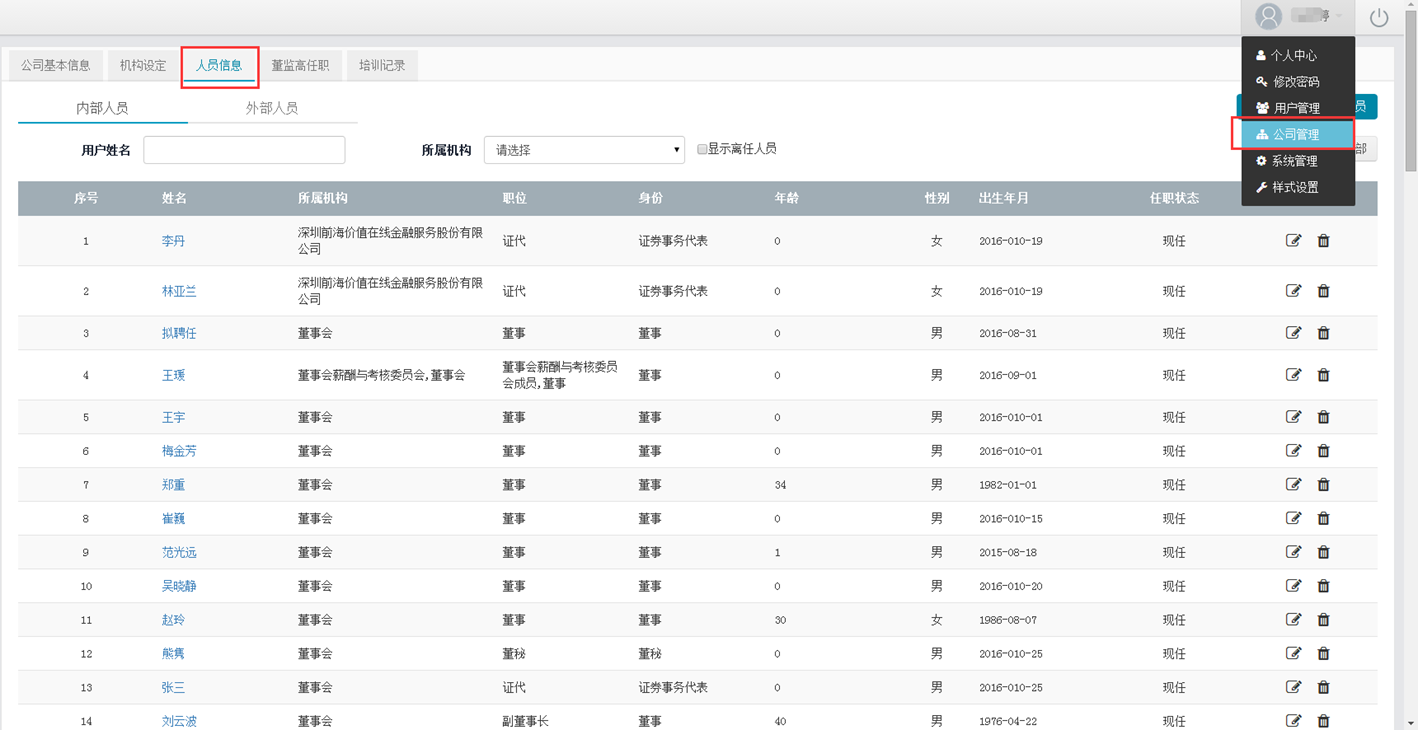Open the profile link for 郑重
This screenshot has height=730, width=1418.
173,485
